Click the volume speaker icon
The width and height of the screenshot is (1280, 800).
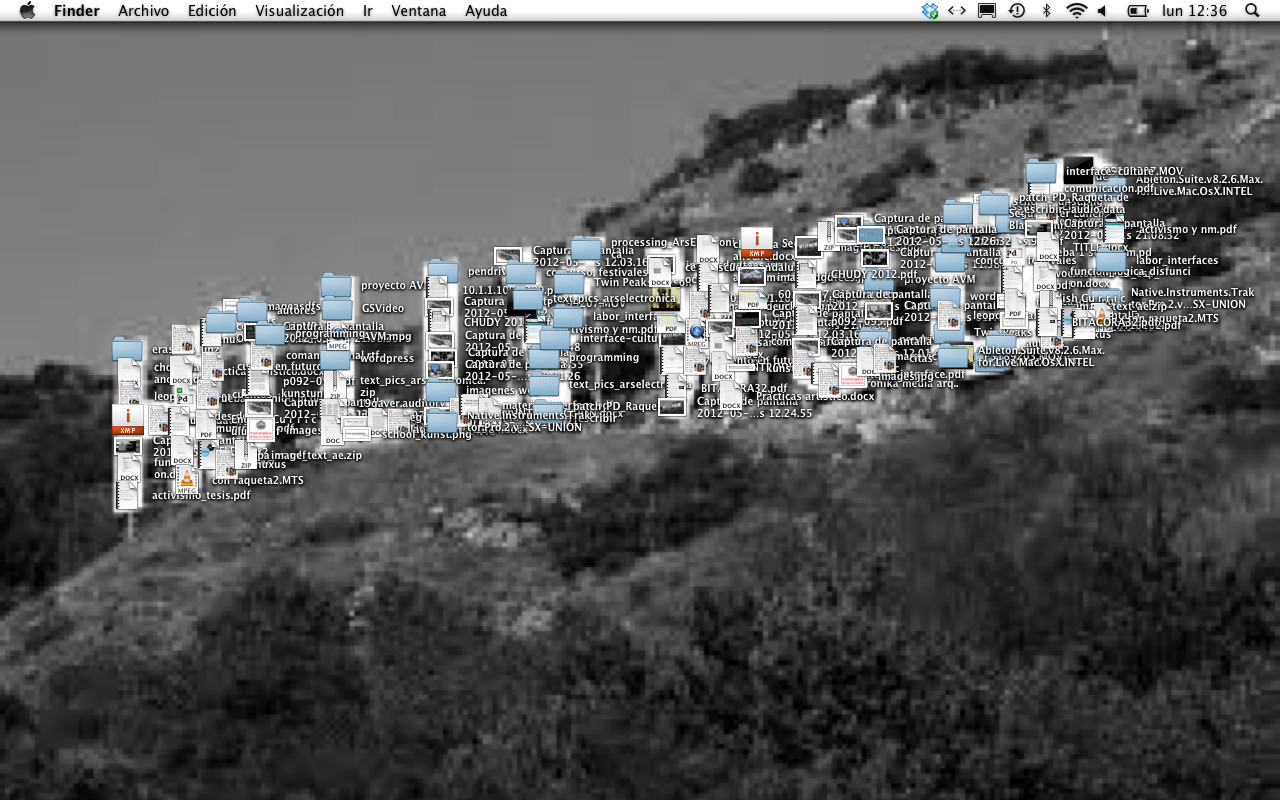1102,11
